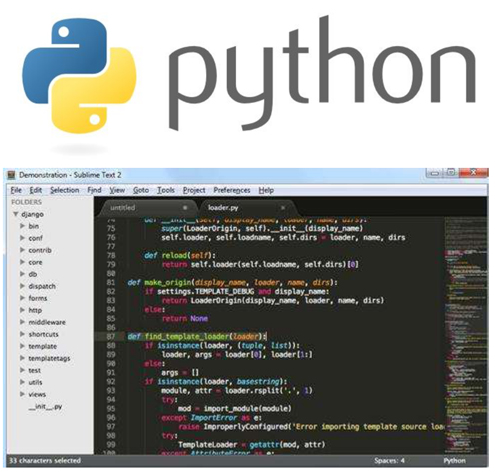Click the Python snake logo
Screen dimensions: 495x474
click(x=79, y=76)
